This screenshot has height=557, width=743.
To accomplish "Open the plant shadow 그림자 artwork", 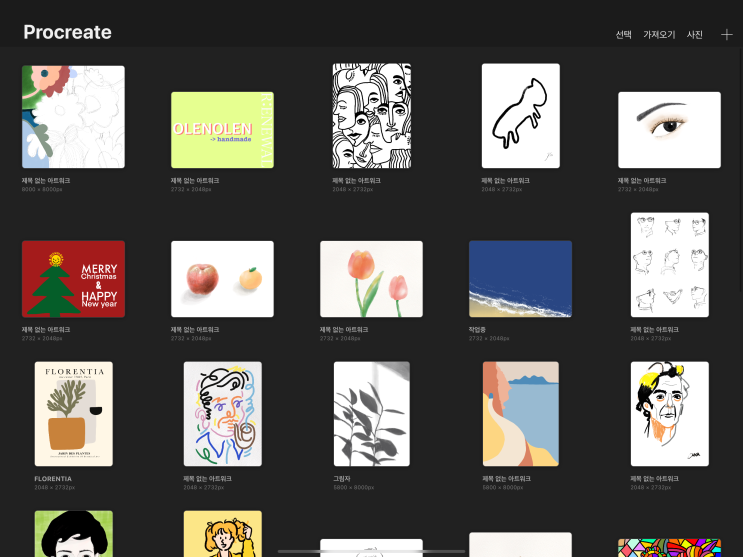I will click(x=372, y=414).
